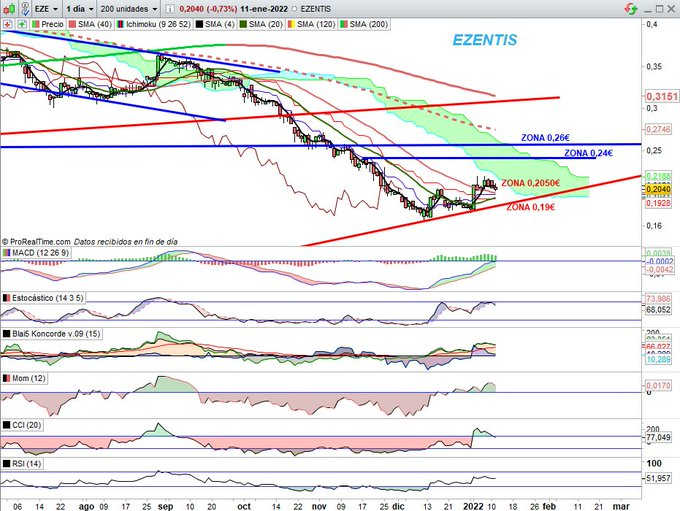The image size is (680, 511).
Task: Open the EZE ticker dropdown
Action: 46,9
